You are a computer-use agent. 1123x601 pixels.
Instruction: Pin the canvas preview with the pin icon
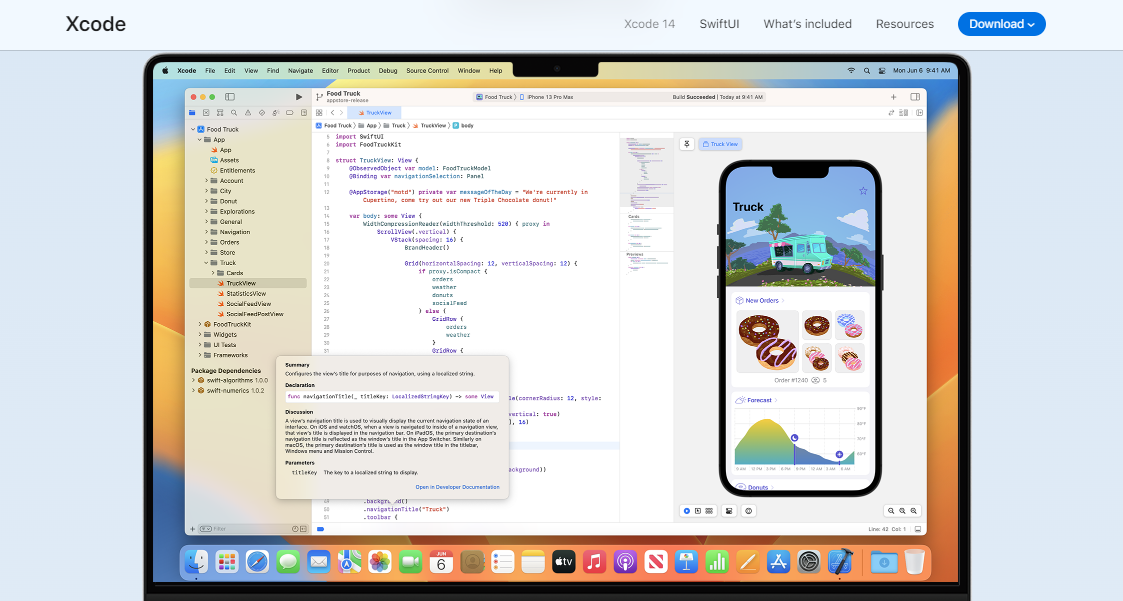[687, 144]
